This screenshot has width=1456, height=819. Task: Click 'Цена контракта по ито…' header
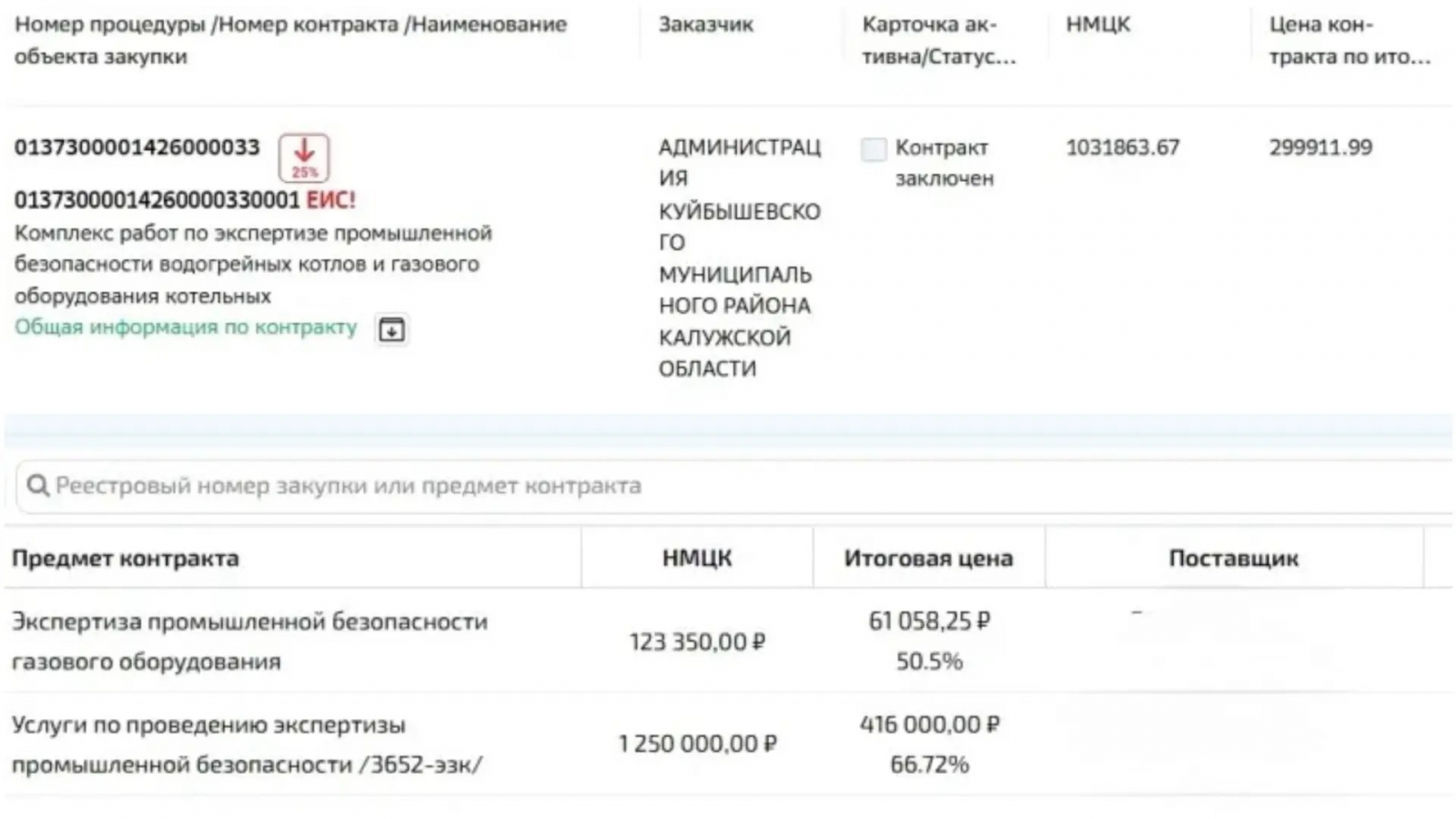1350,40
